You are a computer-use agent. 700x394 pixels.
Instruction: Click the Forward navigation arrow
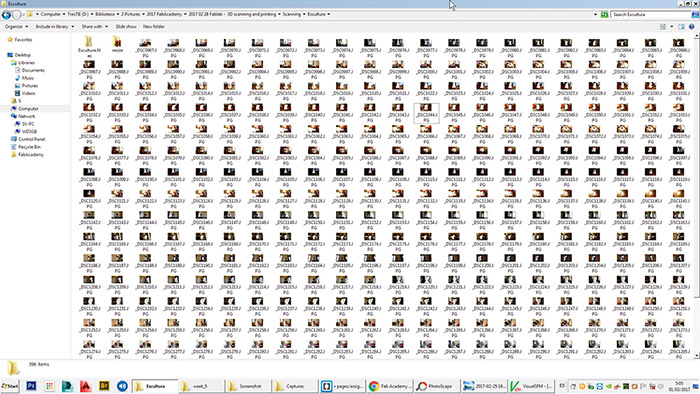(x=17, y=15)
